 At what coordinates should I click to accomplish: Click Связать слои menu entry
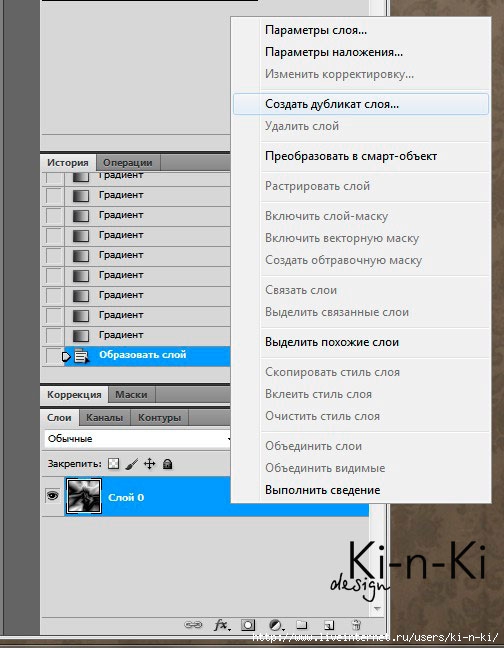(x=361, y=290)
